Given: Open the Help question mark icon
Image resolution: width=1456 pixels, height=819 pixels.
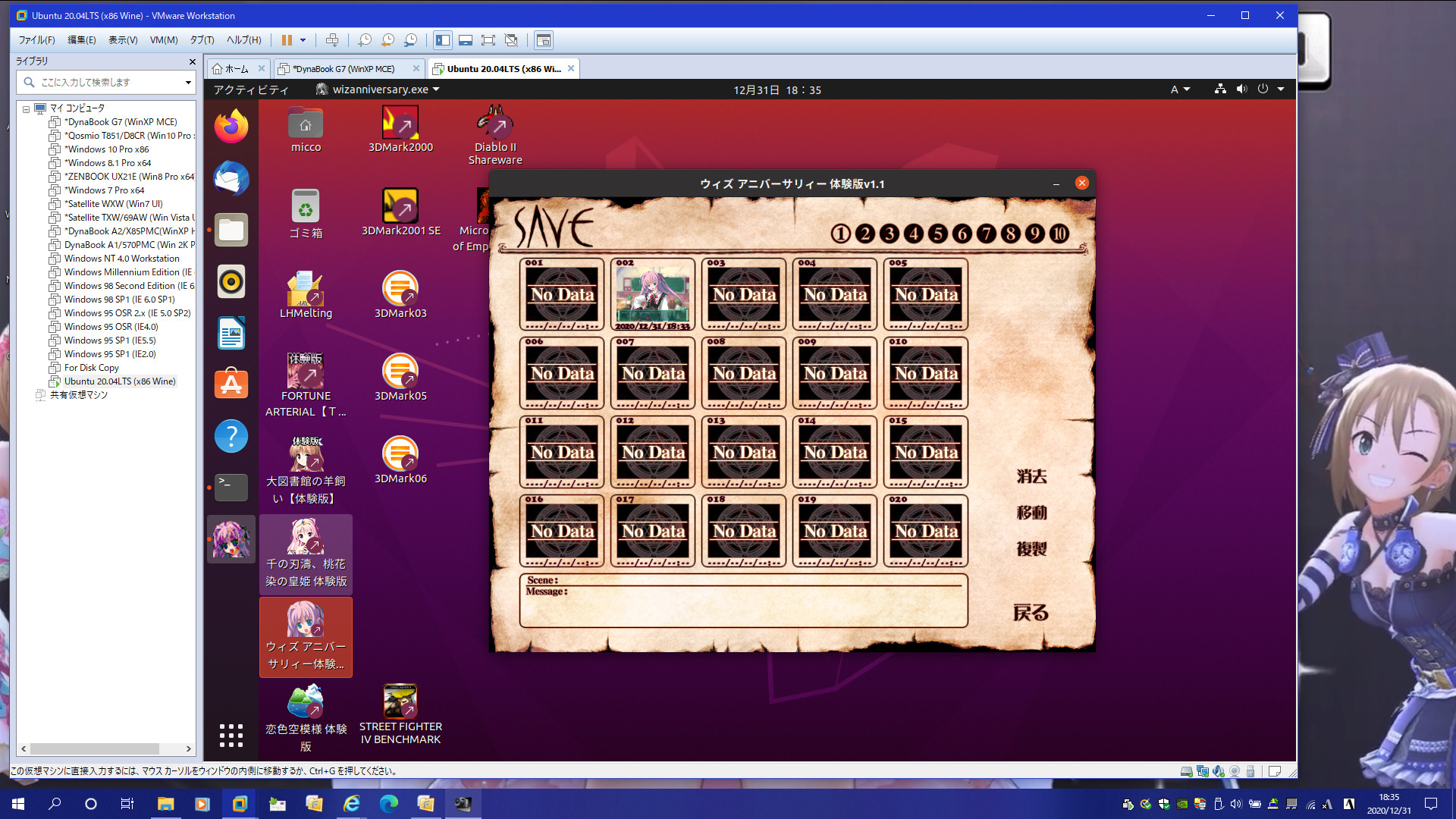Looking at the screenshot, I should tap(231, 436).
